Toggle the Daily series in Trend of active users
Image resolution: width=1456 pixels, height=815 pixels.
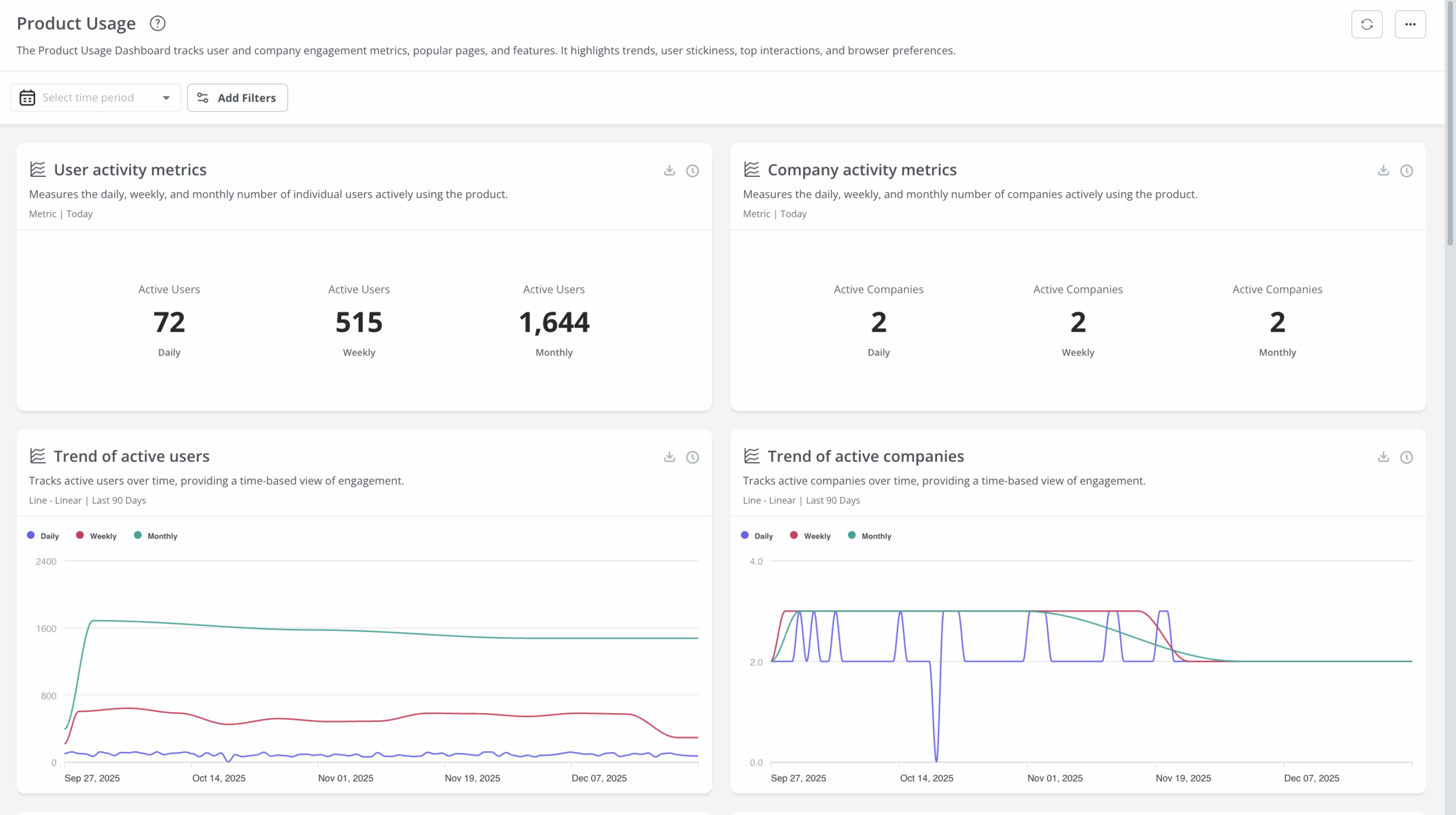(43, 535)
